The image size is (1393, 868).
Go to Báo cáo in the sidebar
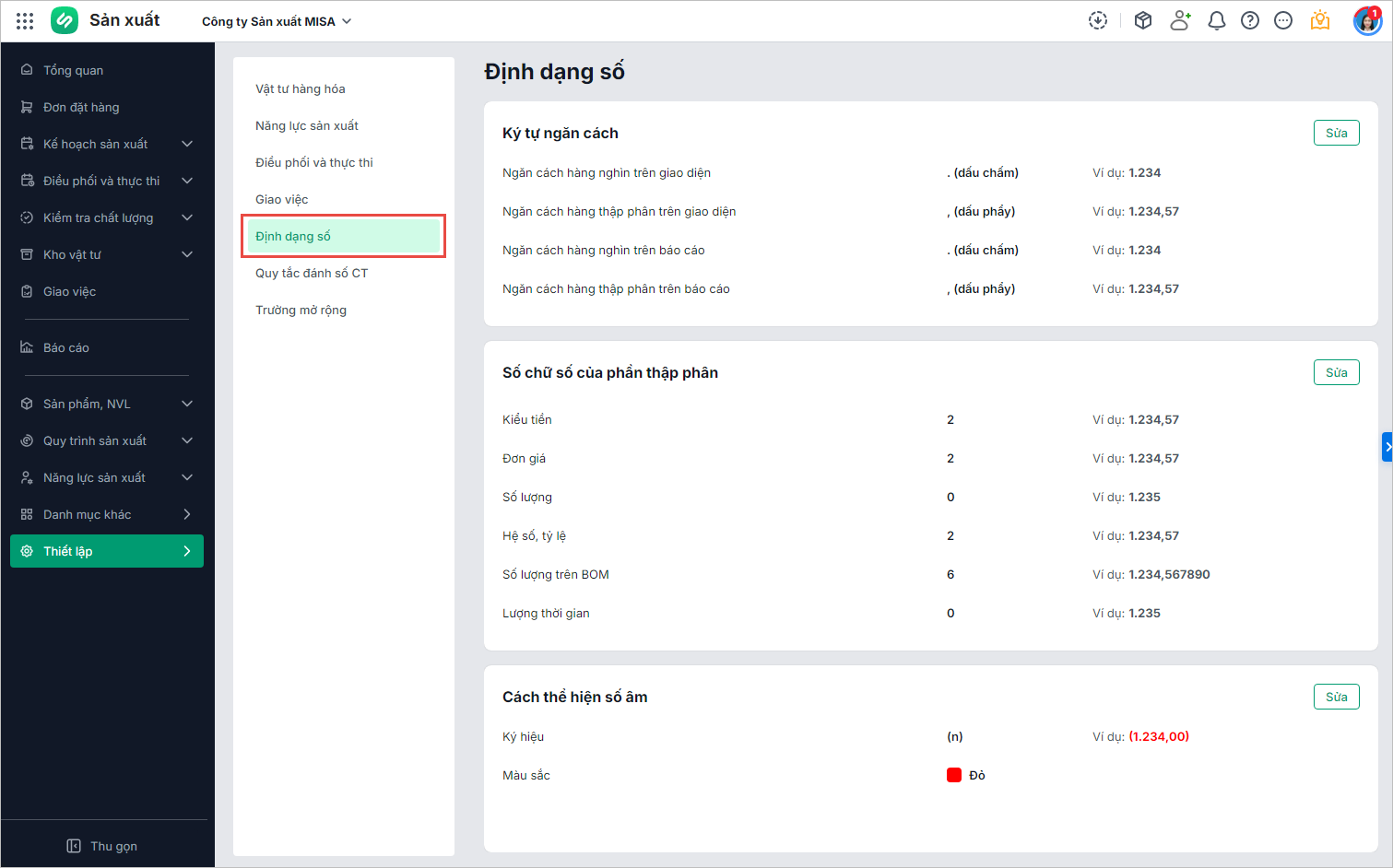(x=66, y=347)
